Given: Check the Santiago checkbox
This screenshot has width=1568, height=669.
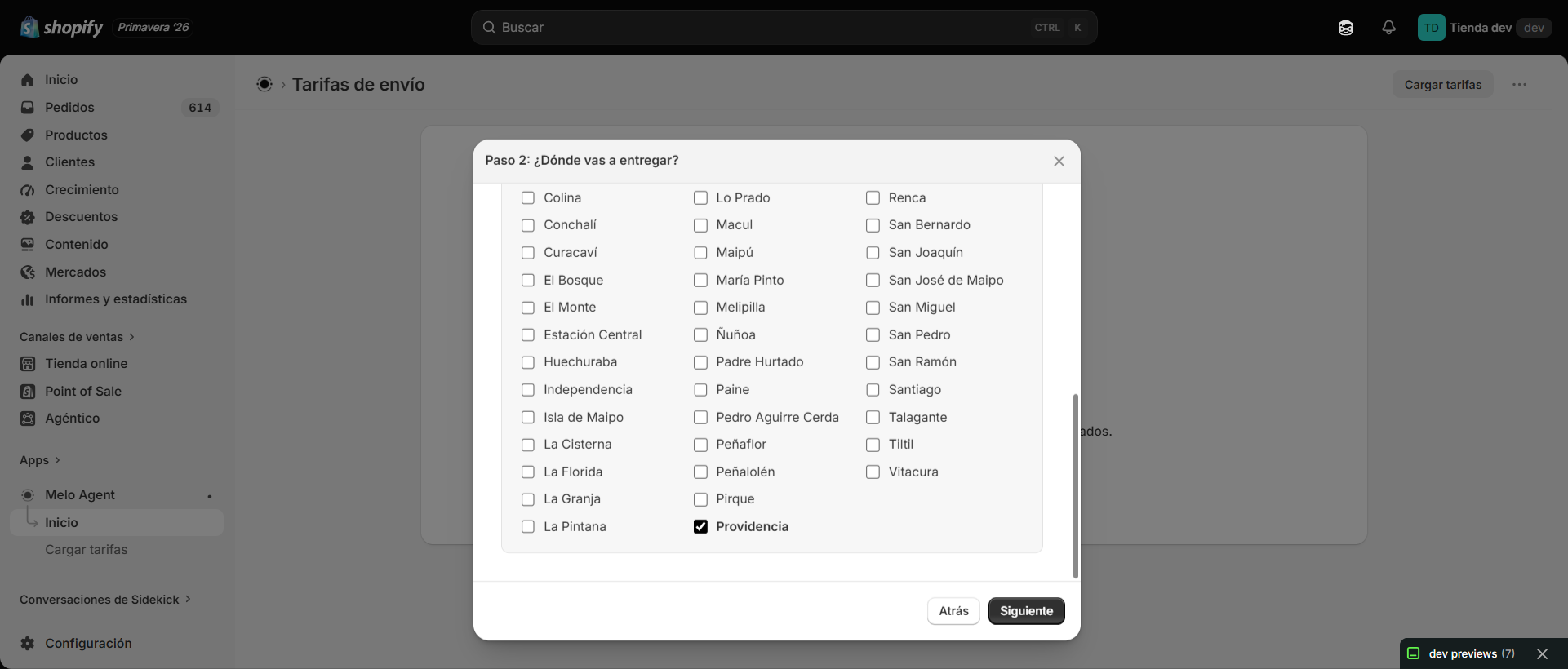Looking at the screenshot, I should 873,390.
